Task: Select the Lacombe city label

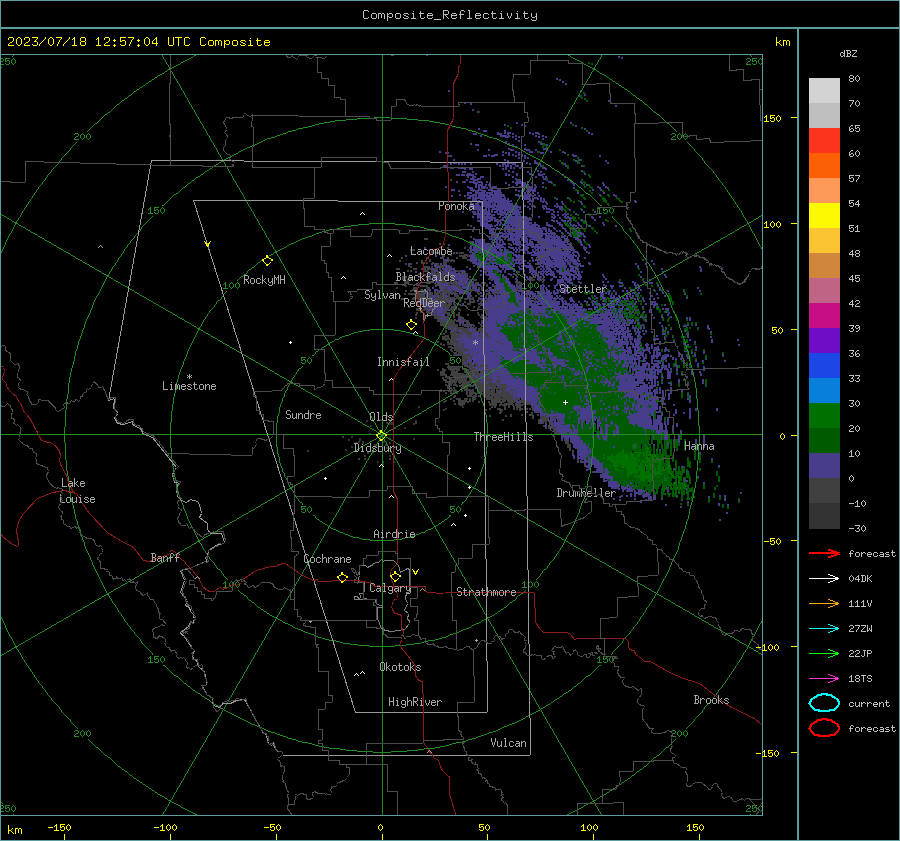Action: [431, 251]
